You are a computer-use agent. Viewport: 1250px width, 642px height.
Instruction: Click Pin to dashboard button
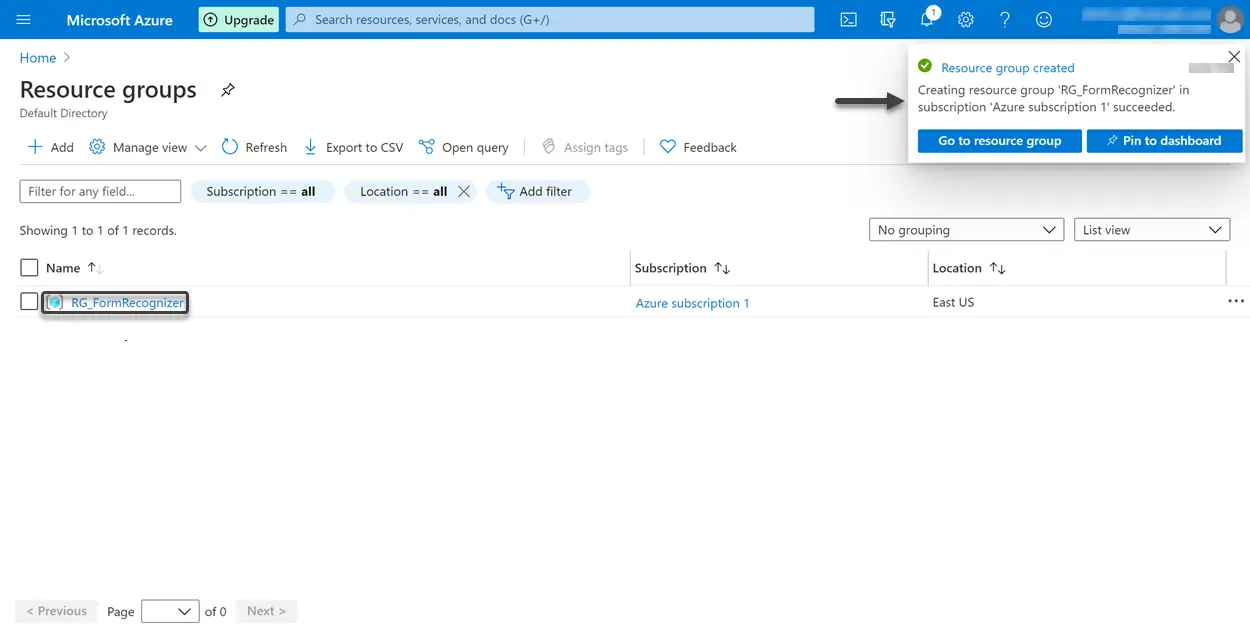click(1164, 141)
